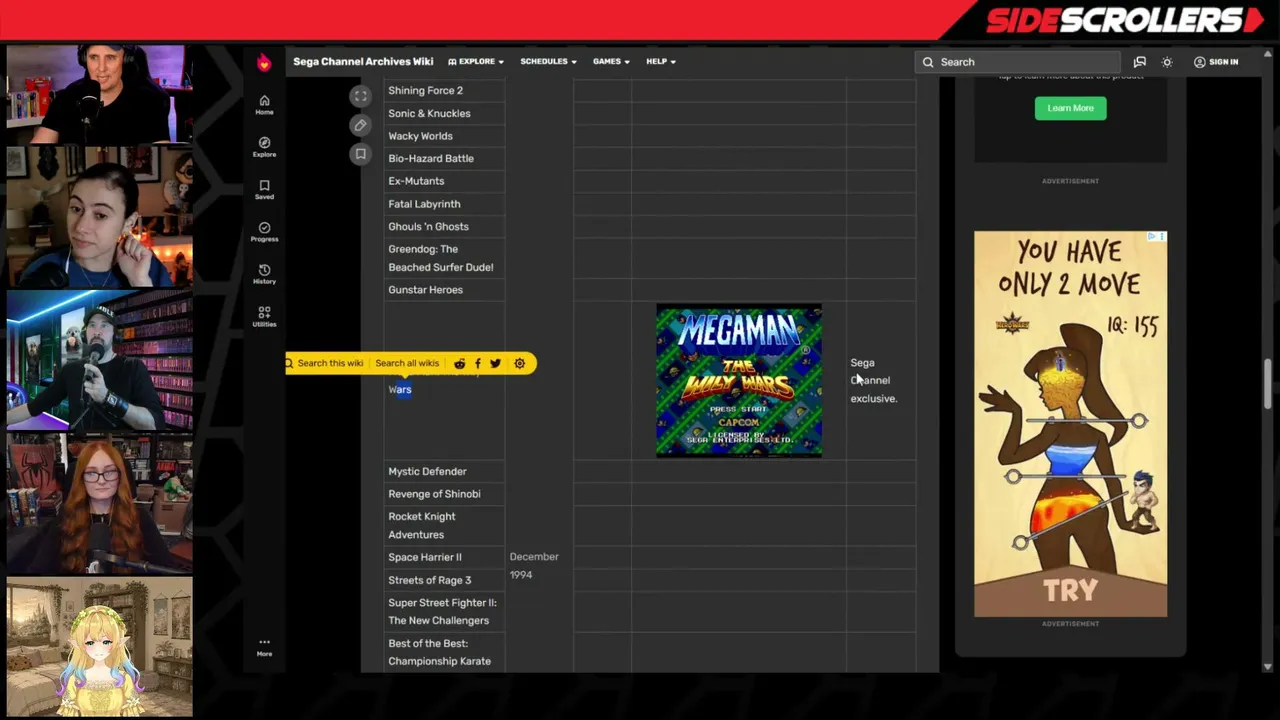Expand the Schedules dropdown menu

click(548, 62)
